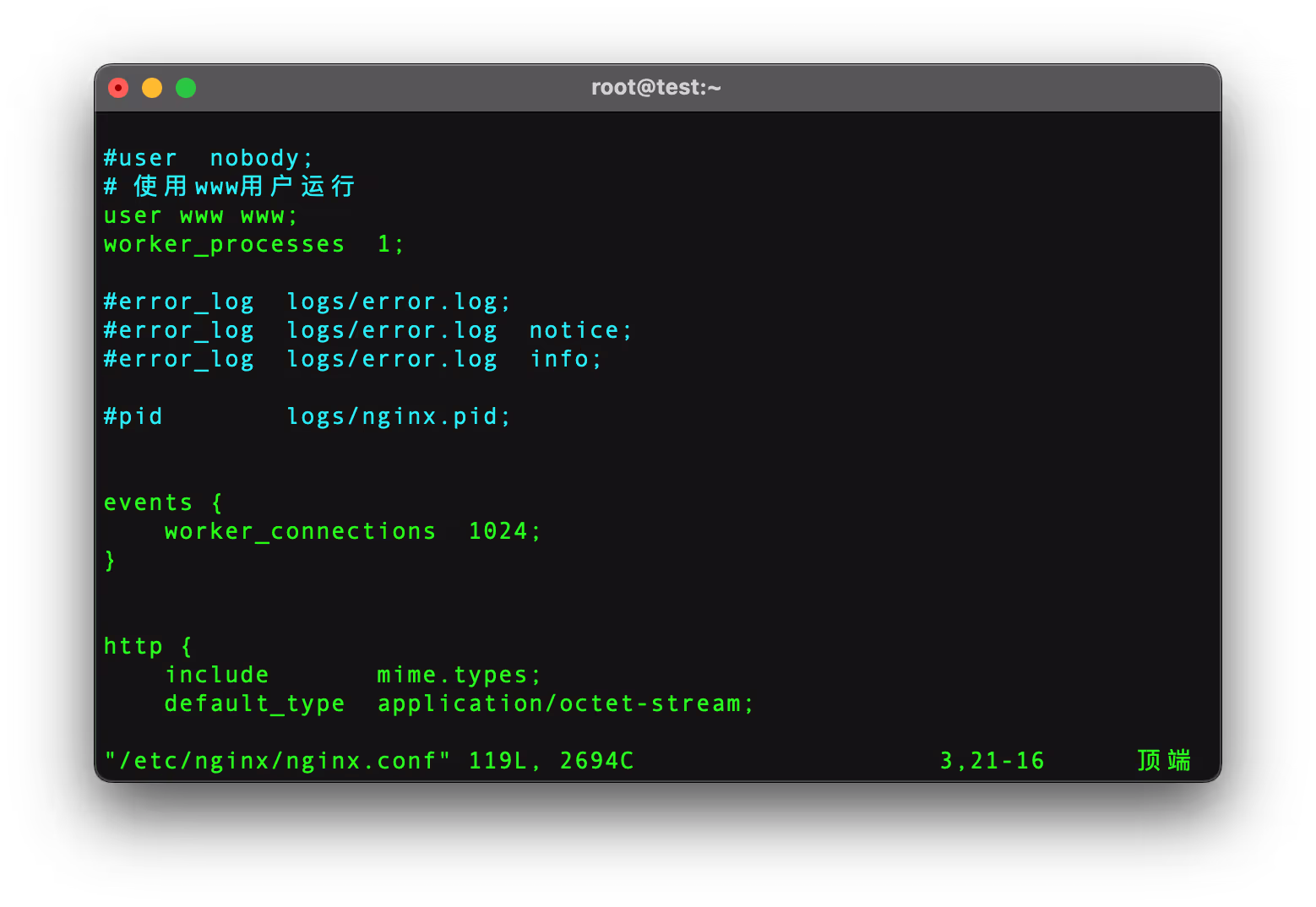Screen dimensions: 1316x907
Task: Place cursor on the user www www line
Action: [x=201, y=216]
